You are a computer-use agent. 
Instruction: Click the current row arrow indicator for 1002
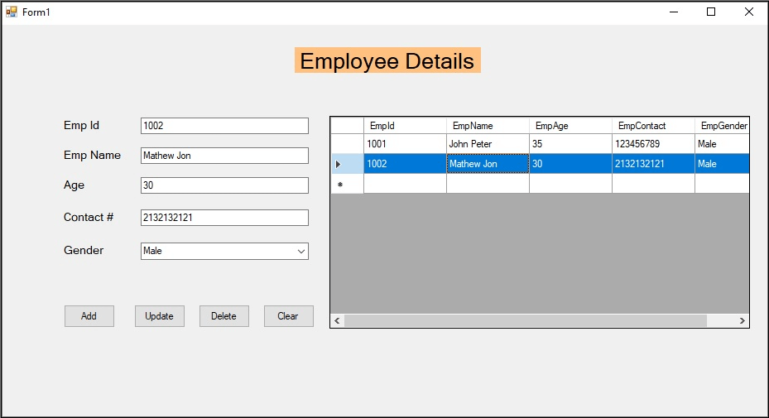(346, 164)
